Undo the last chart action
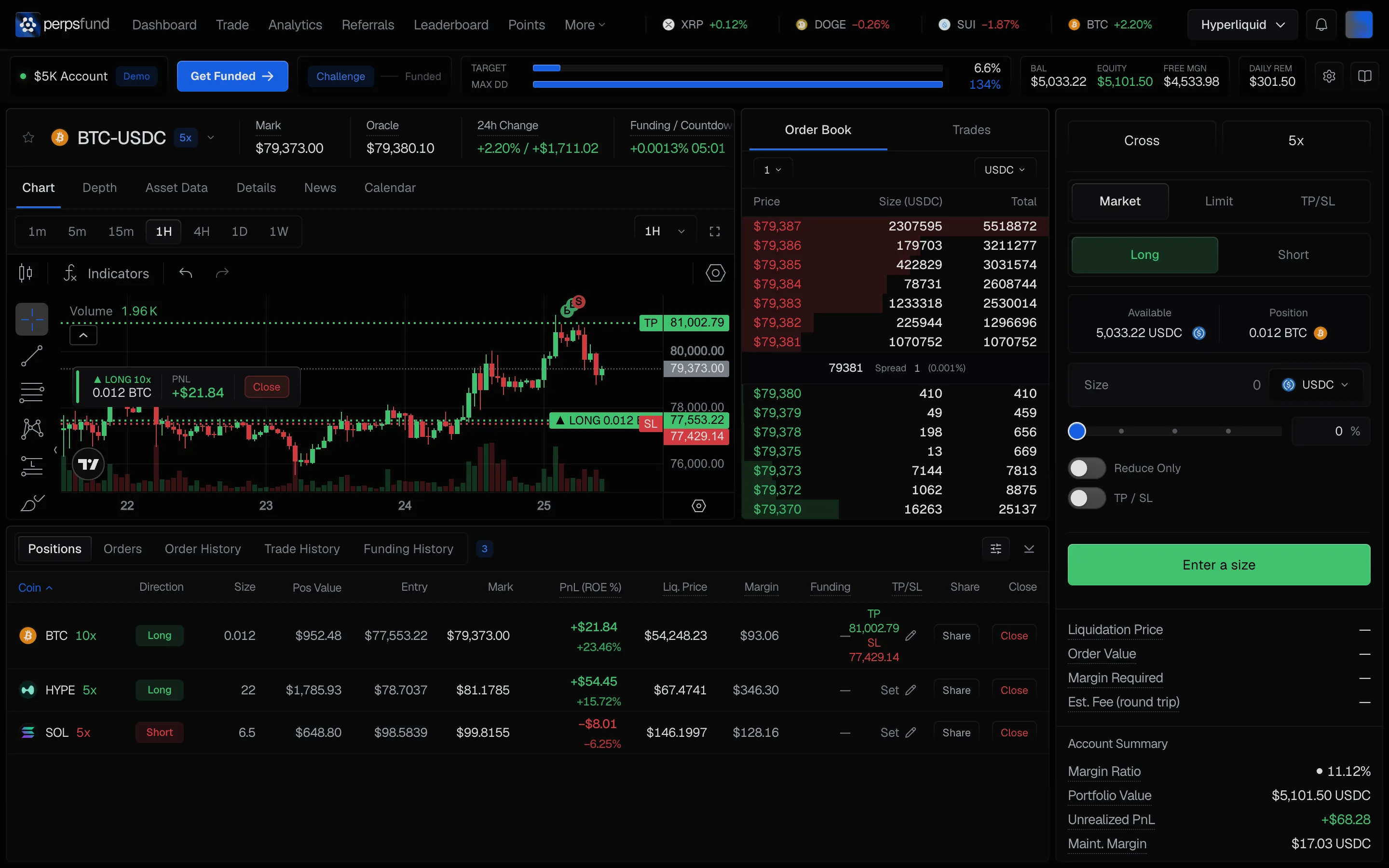Viewport: 1389px width, 868px height. click(185, 272)
